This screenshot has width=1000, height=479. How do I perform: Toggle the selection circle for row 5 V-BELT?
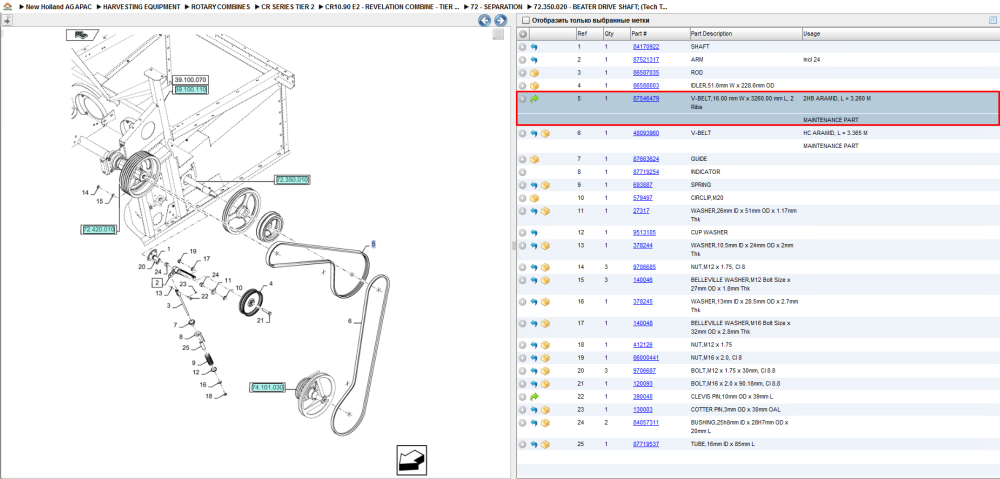tap(522, 99)
